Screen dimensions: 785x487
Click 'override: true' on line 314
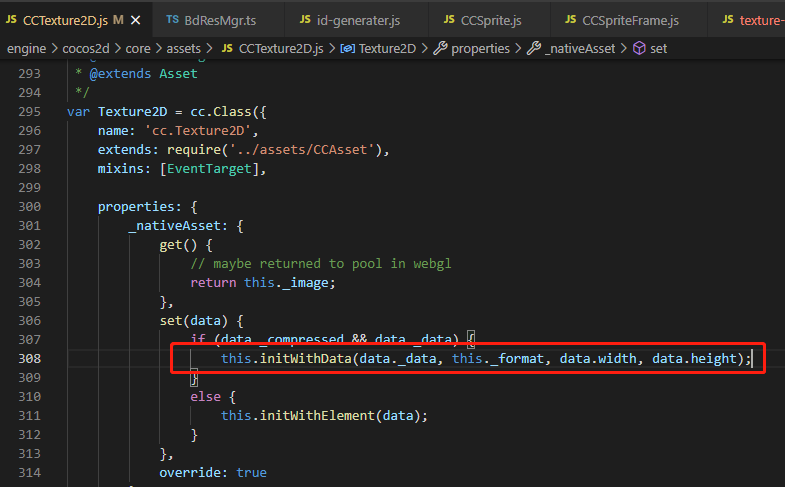213,472
